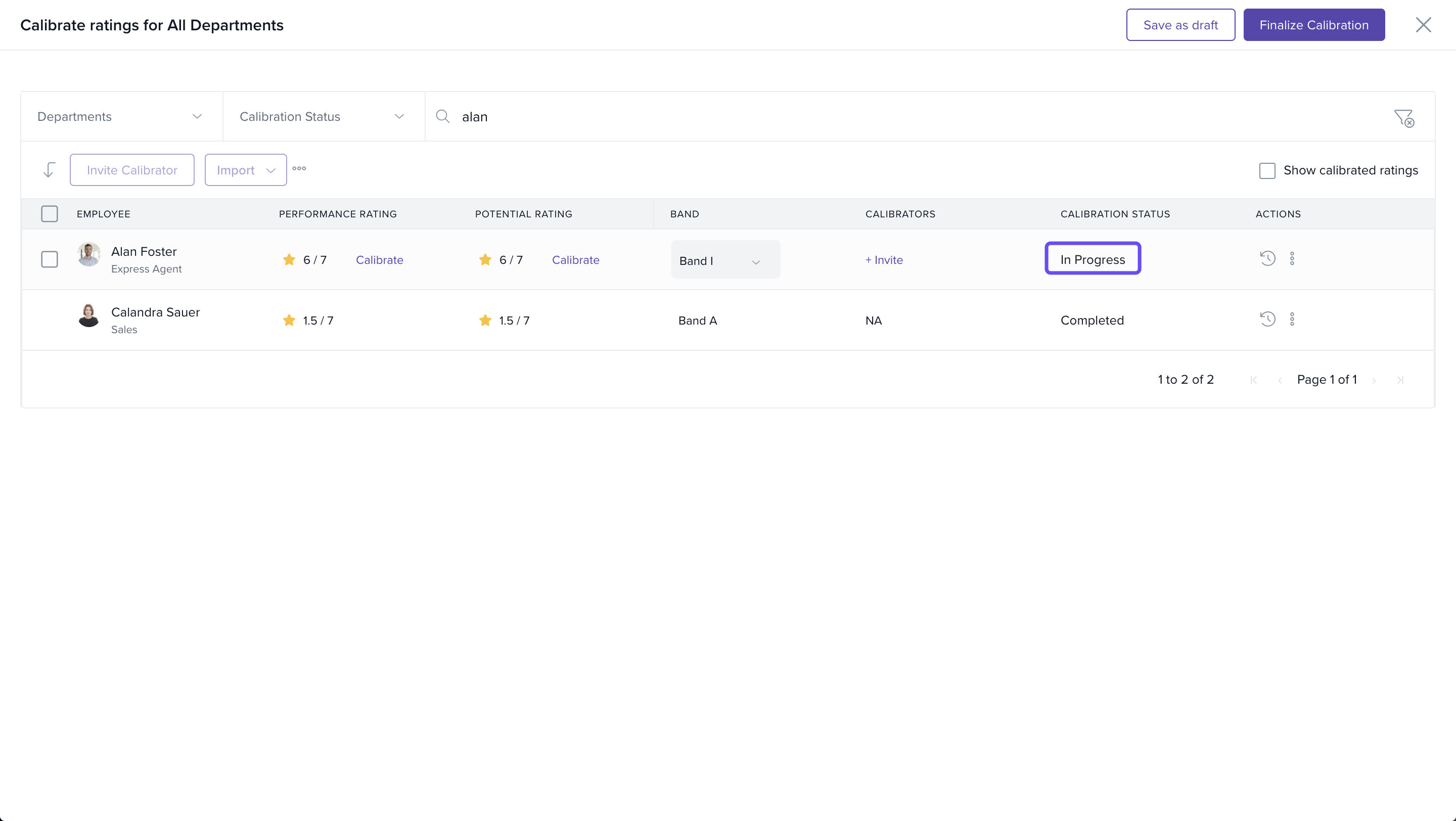
Task: Click Alan Foster's profile avatar
Action: click(89, 255)
